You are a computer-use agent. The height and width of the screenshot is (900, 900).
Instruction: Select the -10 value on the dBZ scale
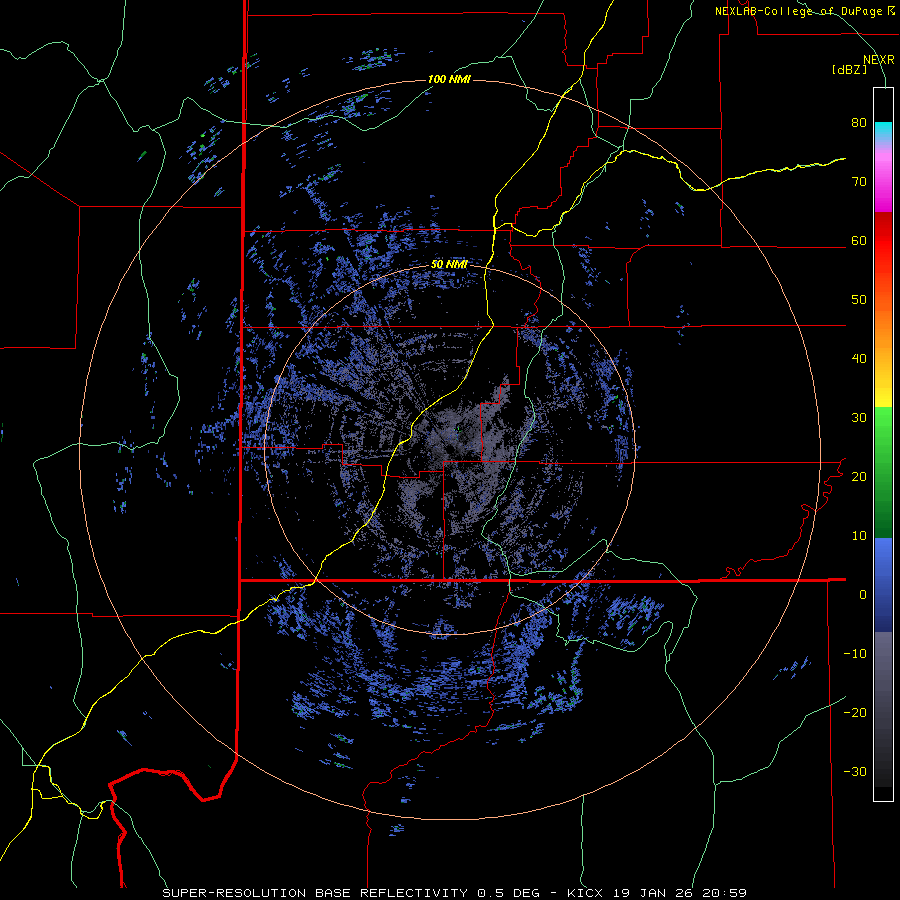click(855, 654)
